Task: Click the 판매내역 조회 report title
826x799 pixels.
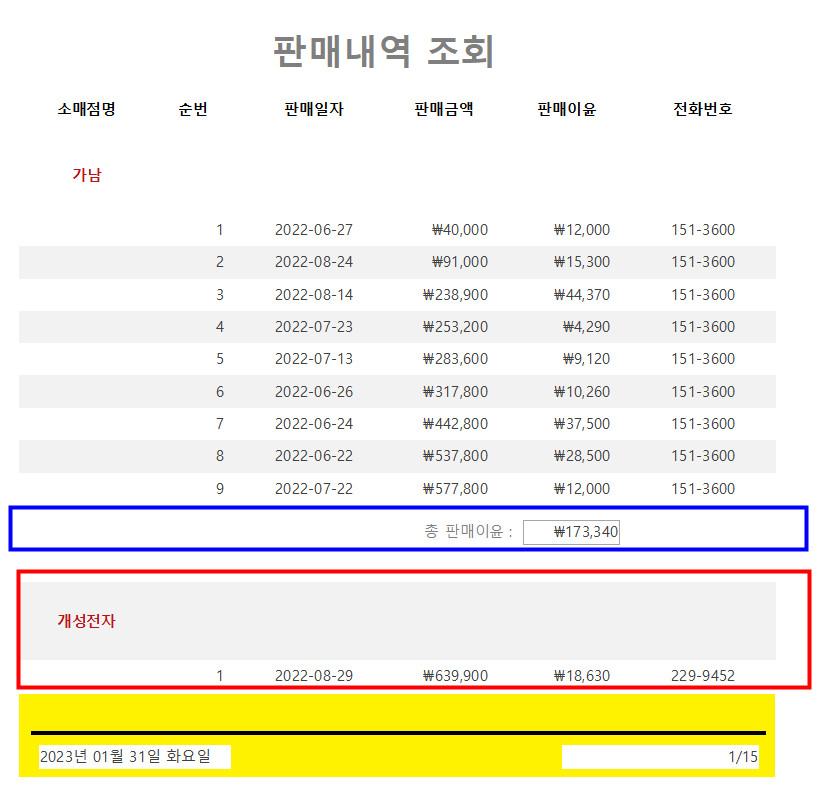Action: 383,52
